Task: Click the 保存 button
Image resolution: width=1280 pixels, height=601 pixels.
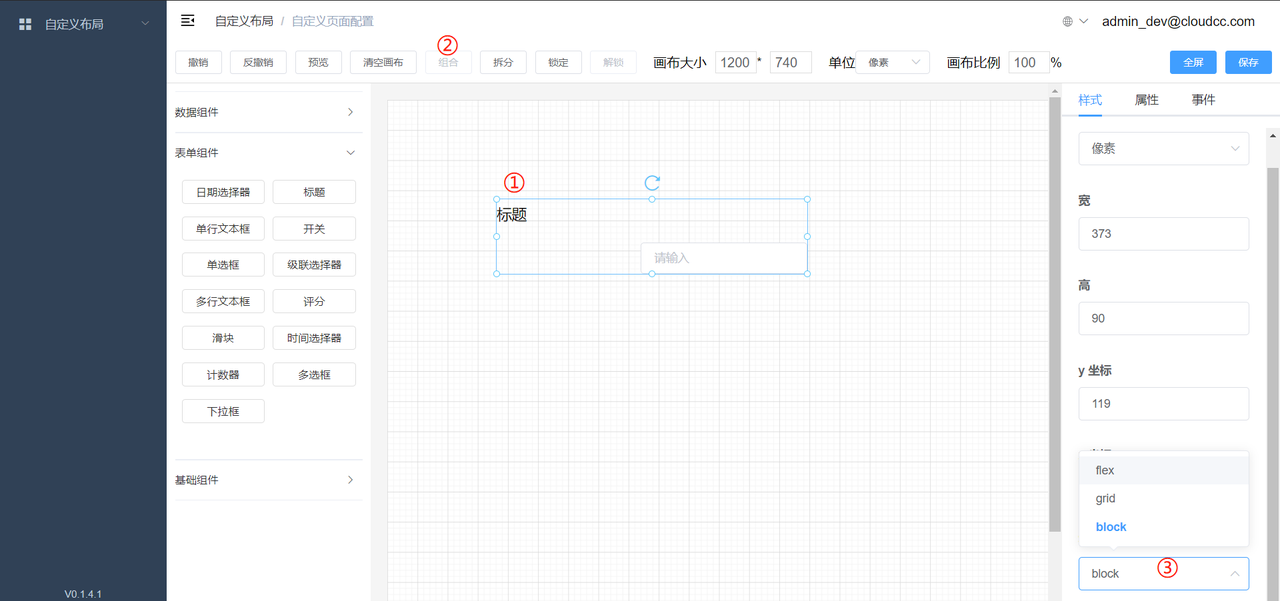Action: (x=1248, y=62)
